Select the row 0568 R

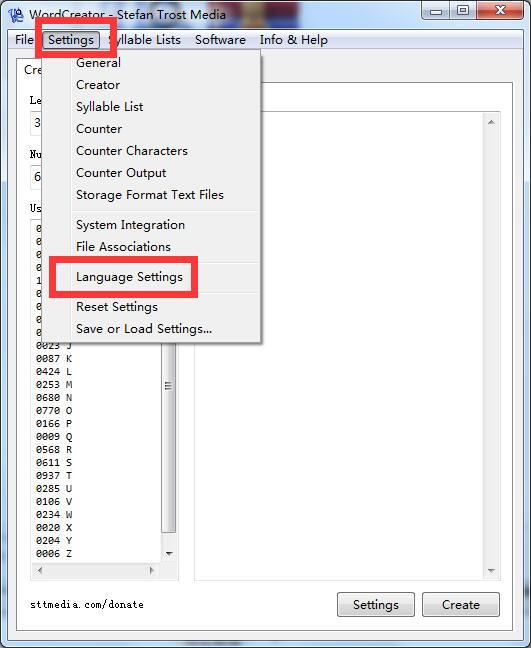[54, 450]
